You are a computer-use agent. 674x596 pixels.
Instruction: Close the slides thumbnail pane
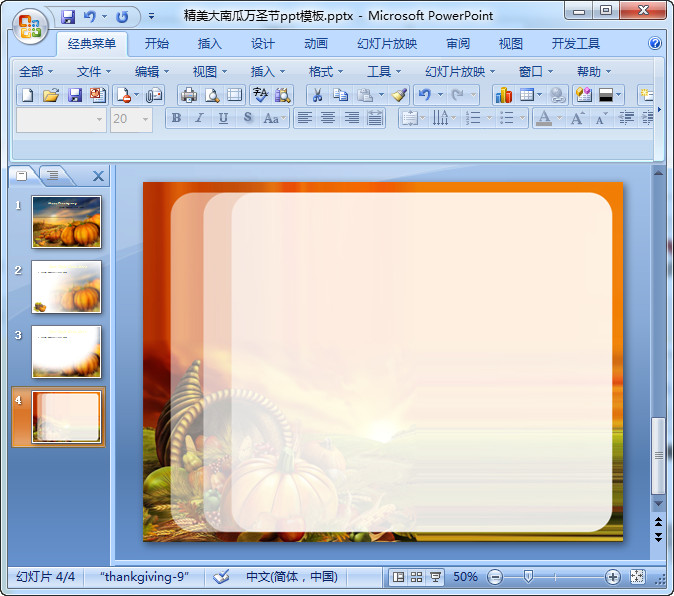[98, 176]
